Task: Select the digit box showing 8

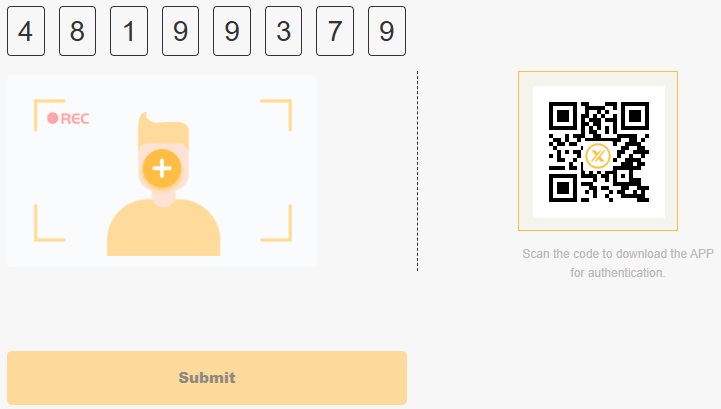Action: click(77, 31)
